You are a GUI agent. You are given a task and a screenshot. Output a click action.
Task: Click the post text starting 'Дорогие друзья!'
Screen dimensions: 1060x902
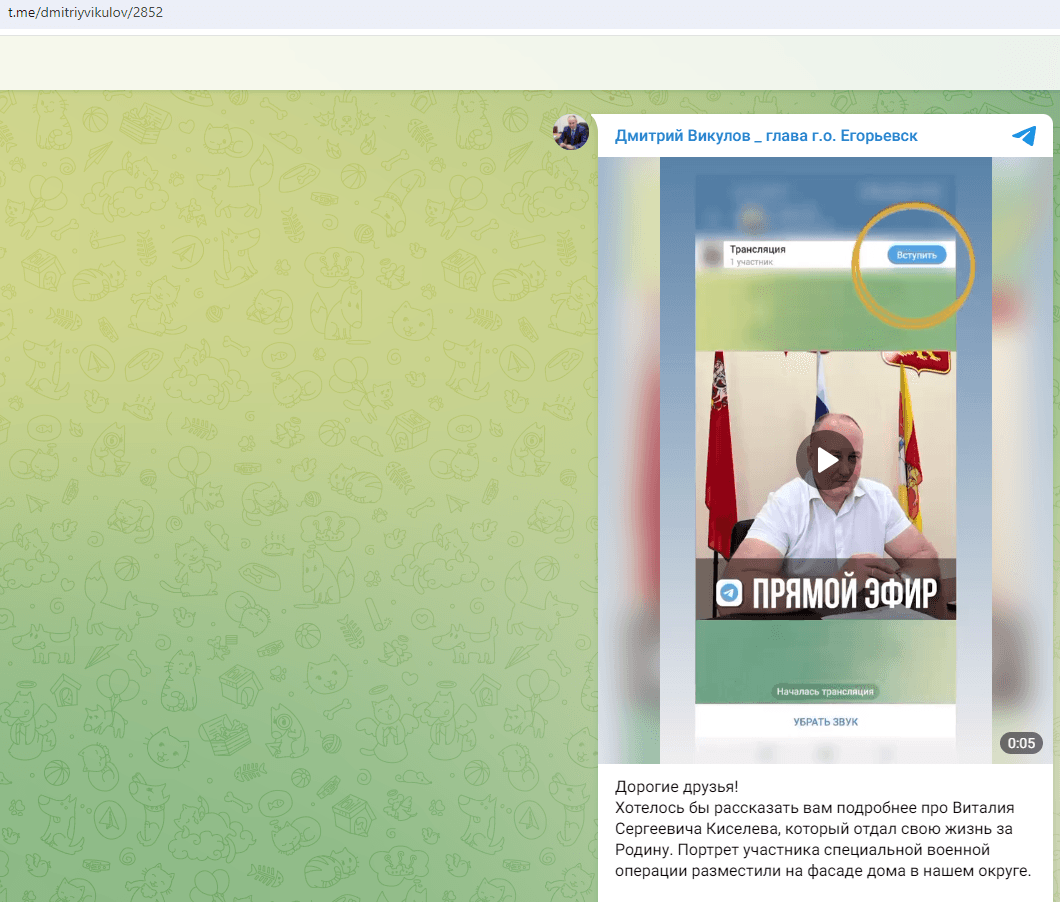[823, 828]
